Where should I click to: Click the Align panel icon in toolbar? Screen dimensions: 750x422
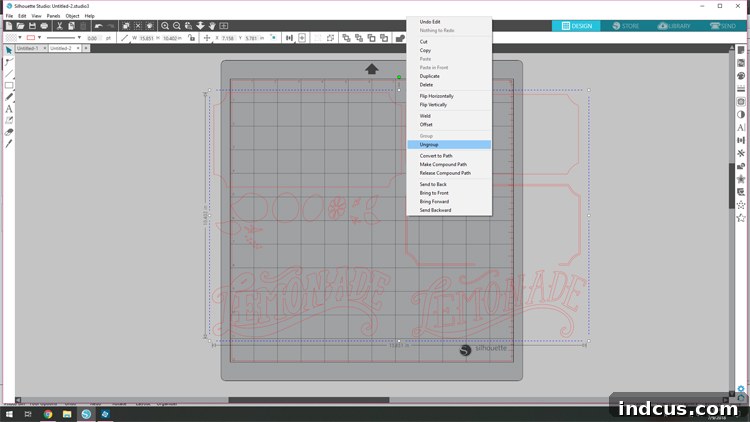289,38
